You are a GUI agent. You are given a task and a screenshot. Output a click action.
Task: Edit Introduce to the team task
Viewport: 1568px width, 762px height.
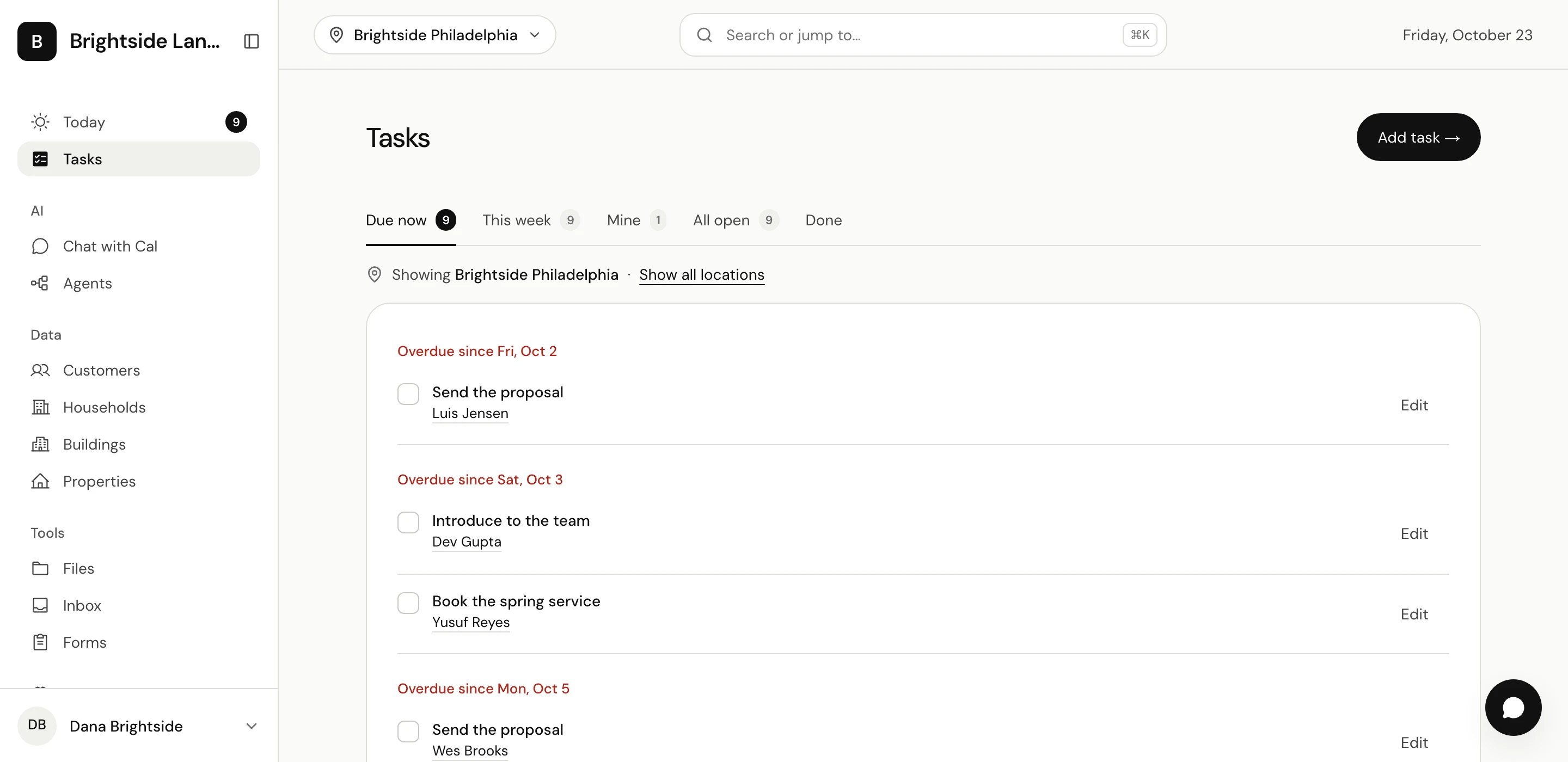(1414, 534)
